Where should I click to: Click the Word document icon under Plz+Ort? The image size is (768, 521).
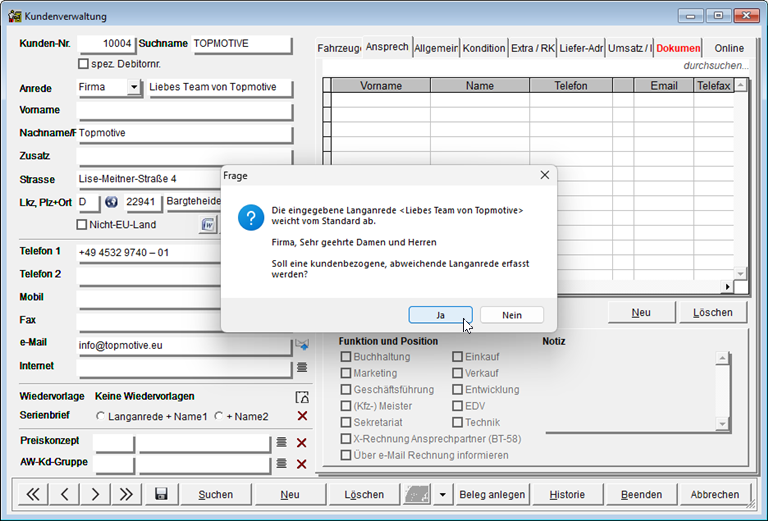(208, 225)
